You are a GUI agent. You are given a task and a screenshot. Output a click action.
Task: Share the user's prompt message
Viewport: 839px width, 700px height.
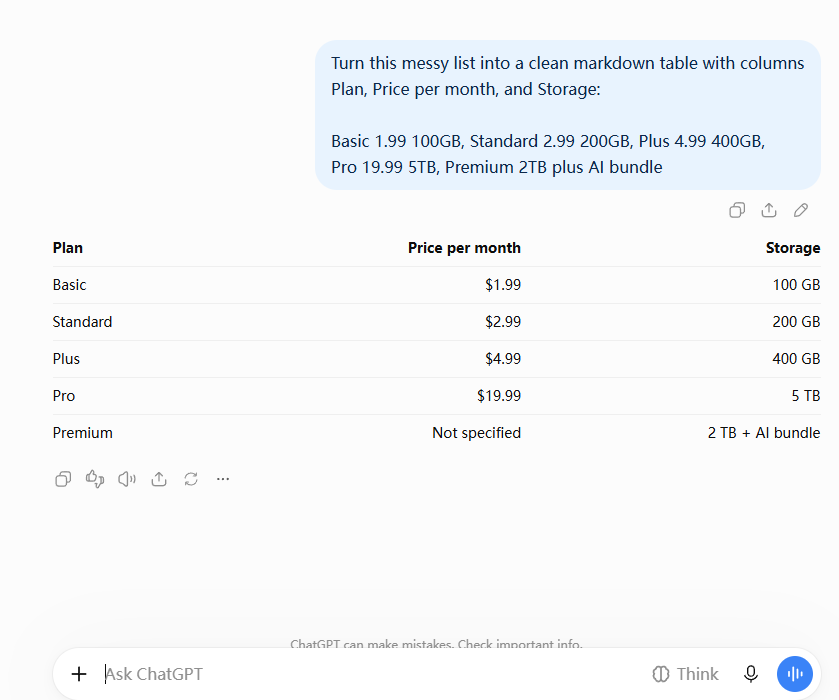point(769,210)
